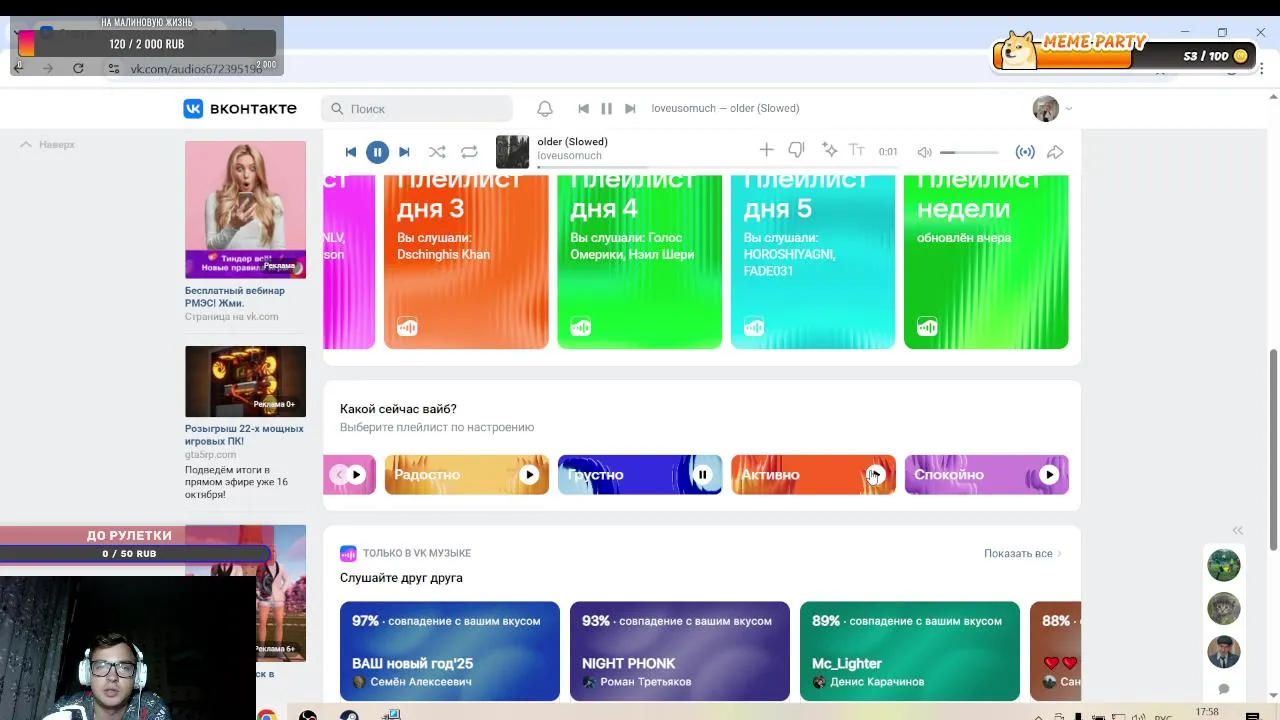The width and height of the screenshot is (1280, 720).
Task: Open first chat contact avatar in sidebar
Action: click(x=1223, y=565)
